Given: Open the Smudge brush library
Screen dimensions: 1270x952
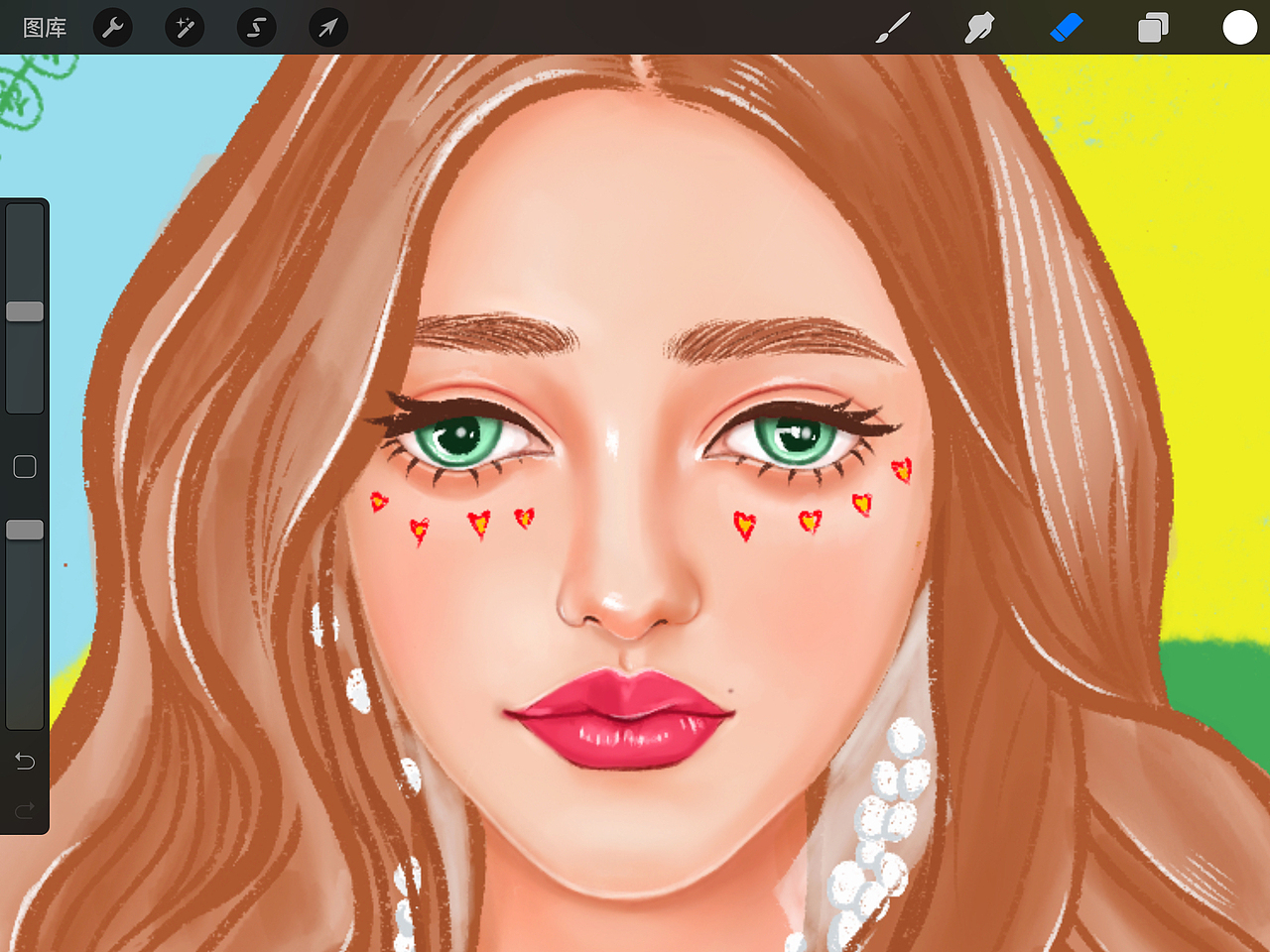Looking at the screenshot, I should point(977,27).
